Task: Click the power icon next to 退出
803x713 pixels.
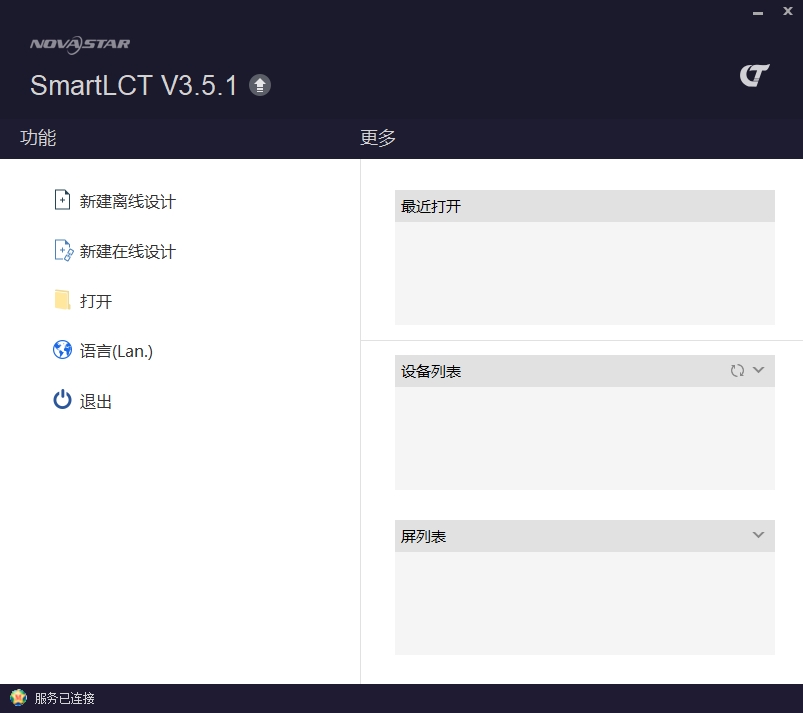Action: [61, 400]
